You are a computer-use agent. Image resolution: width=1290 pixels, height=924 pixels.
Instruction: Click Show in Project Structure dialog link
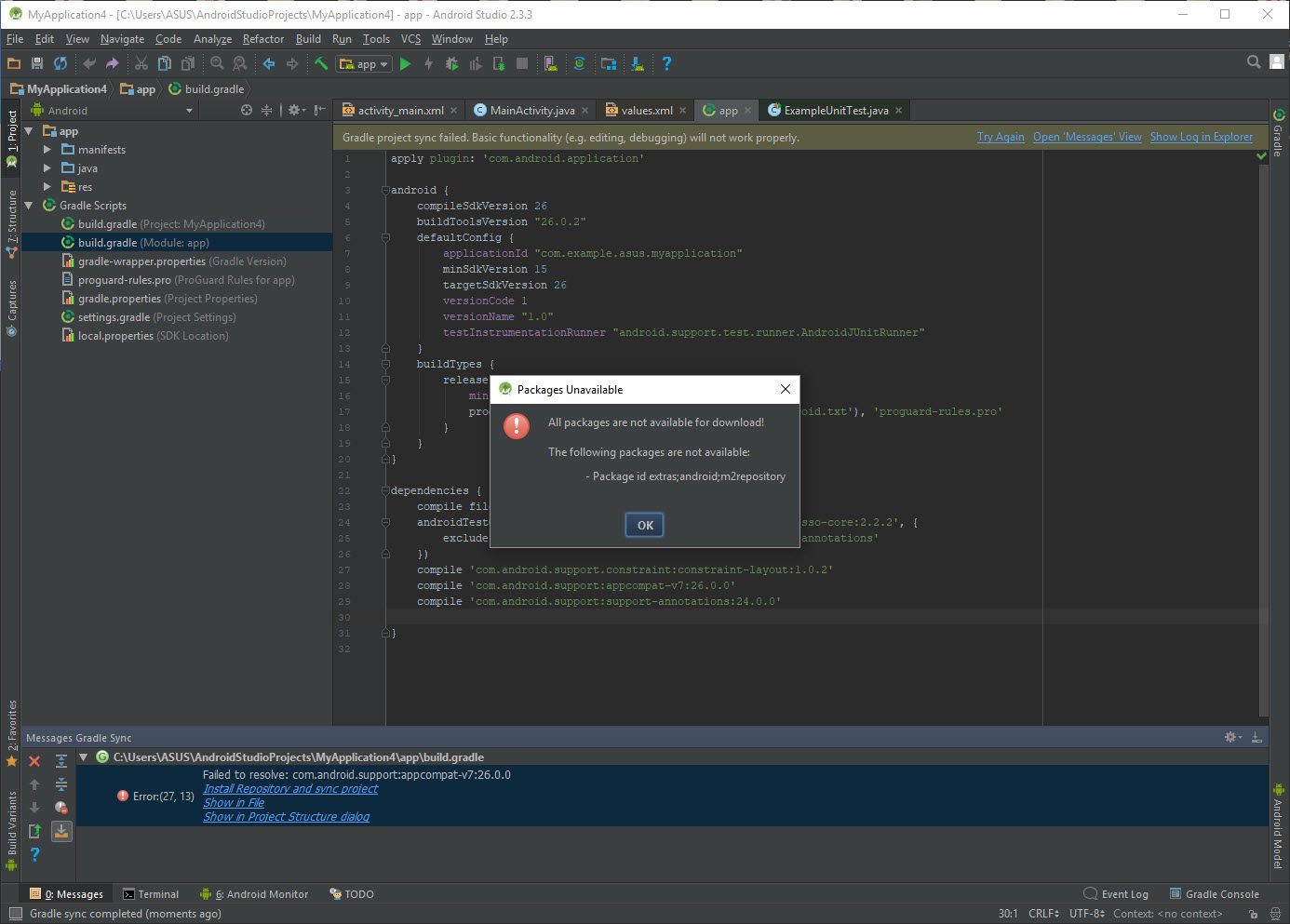point(287,817)
